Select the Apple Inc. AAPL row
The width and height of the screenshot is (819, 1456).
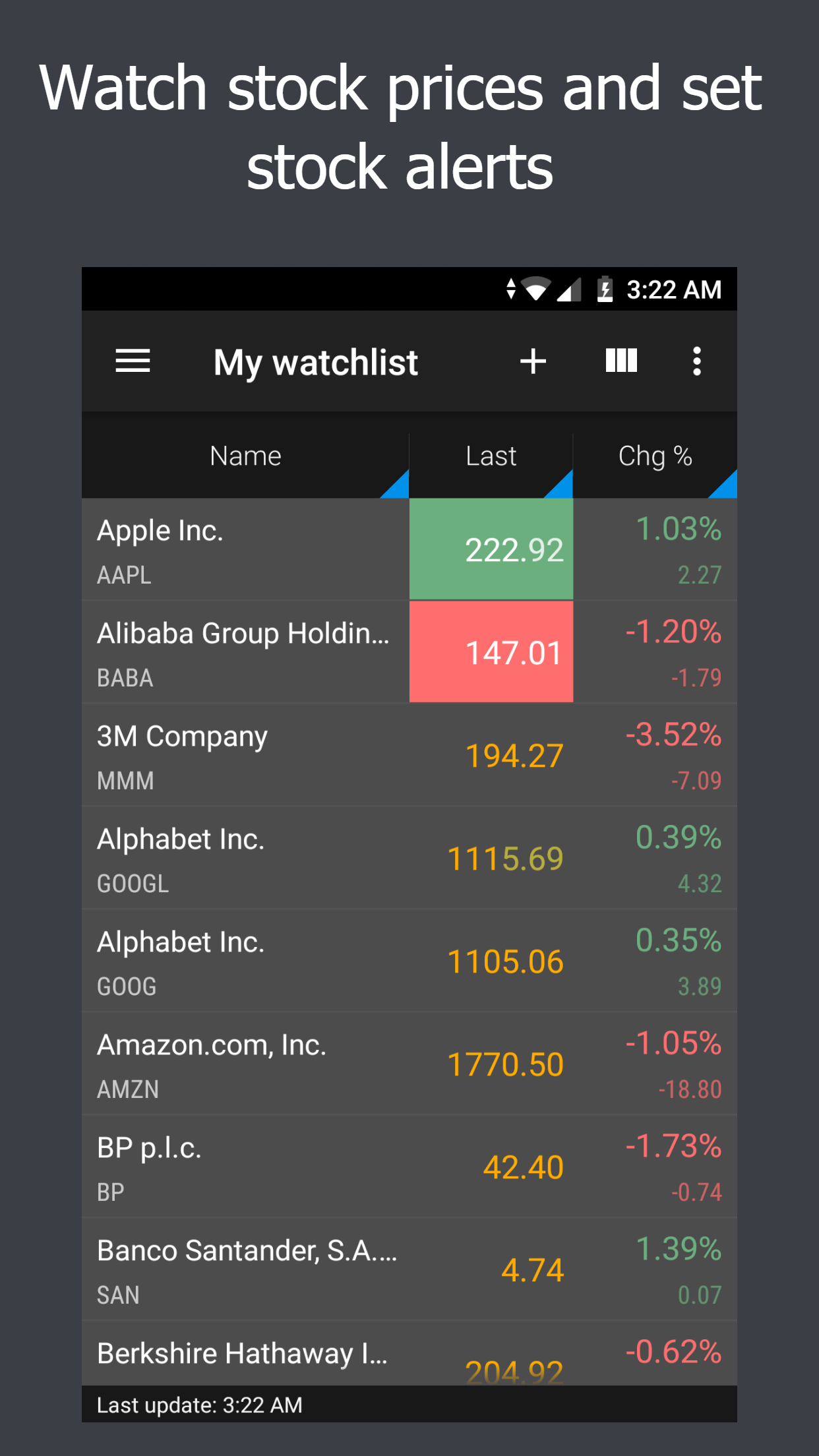click(x=245, y=550)
